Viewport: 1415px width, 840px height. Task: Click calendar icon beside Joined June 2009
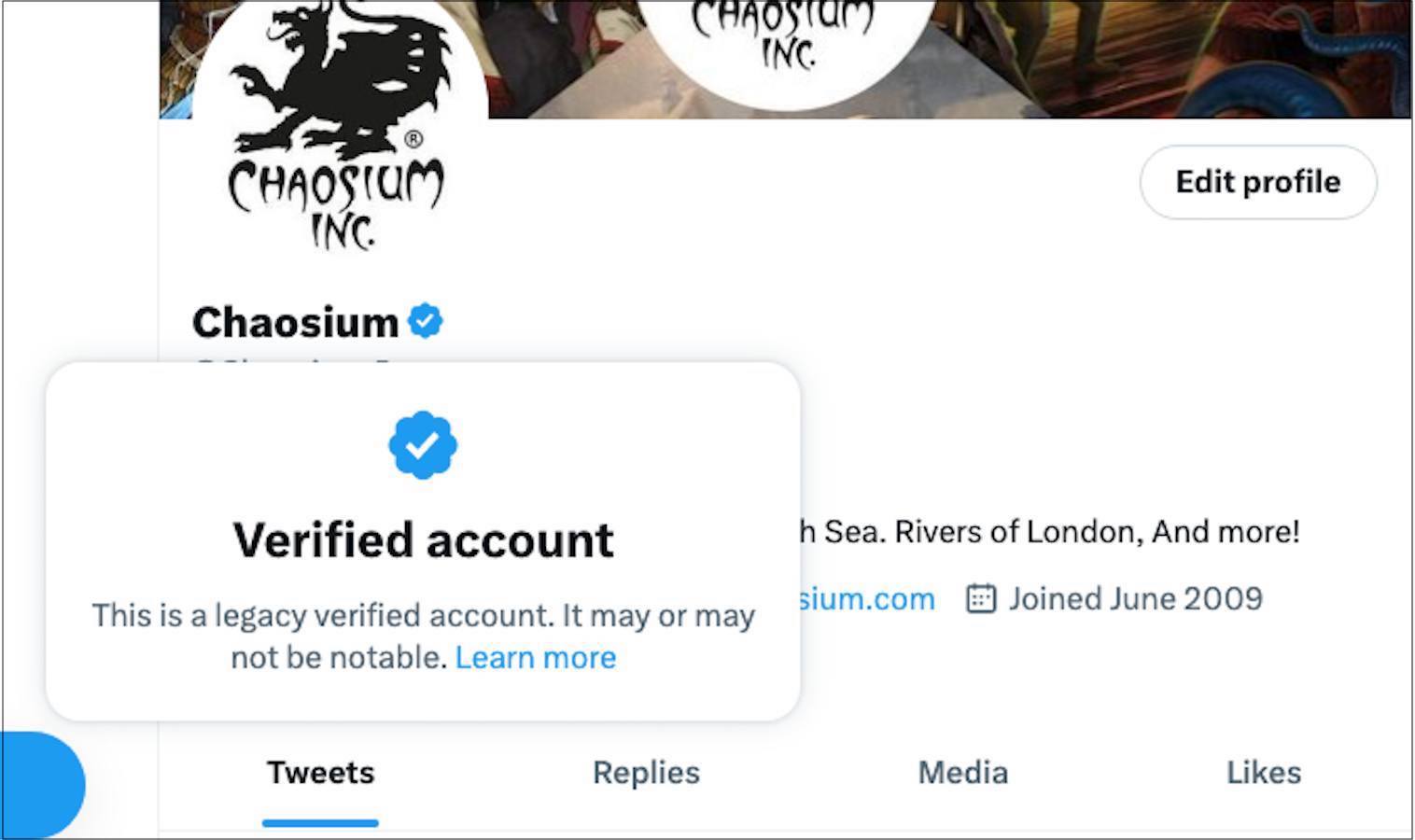click(981, 598)
